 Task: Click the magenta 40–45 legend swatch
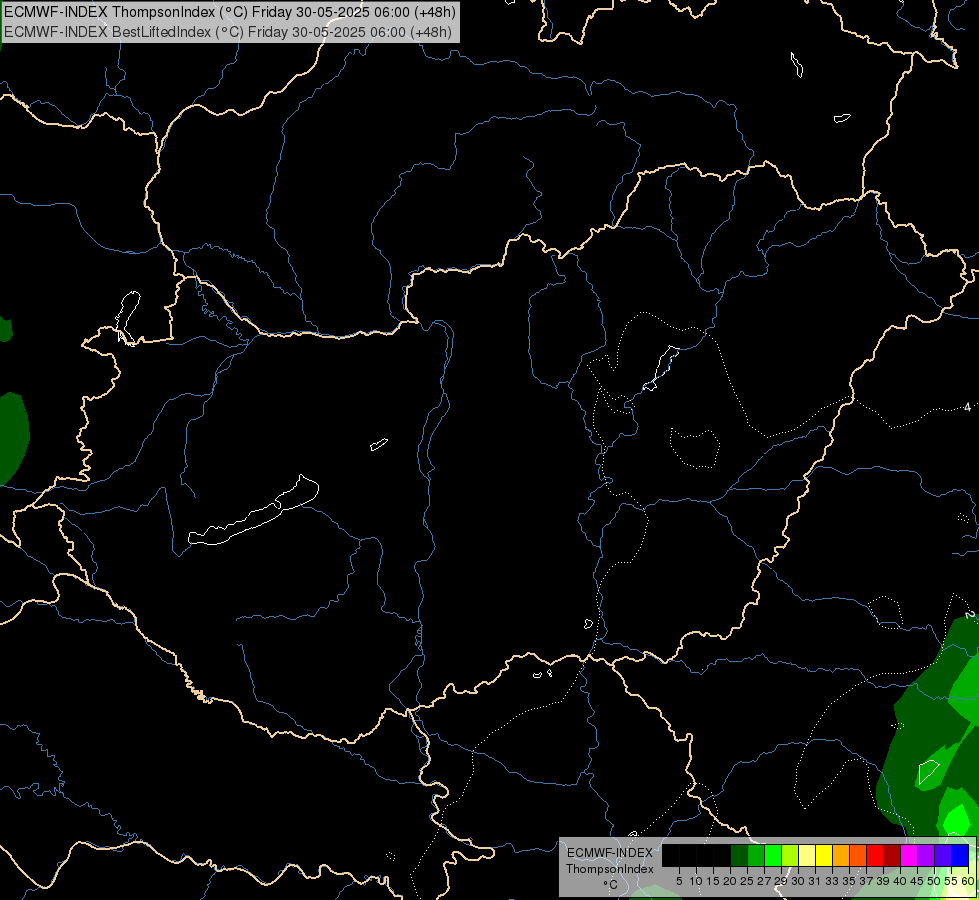pyautogui.click(x=909, y=855)
